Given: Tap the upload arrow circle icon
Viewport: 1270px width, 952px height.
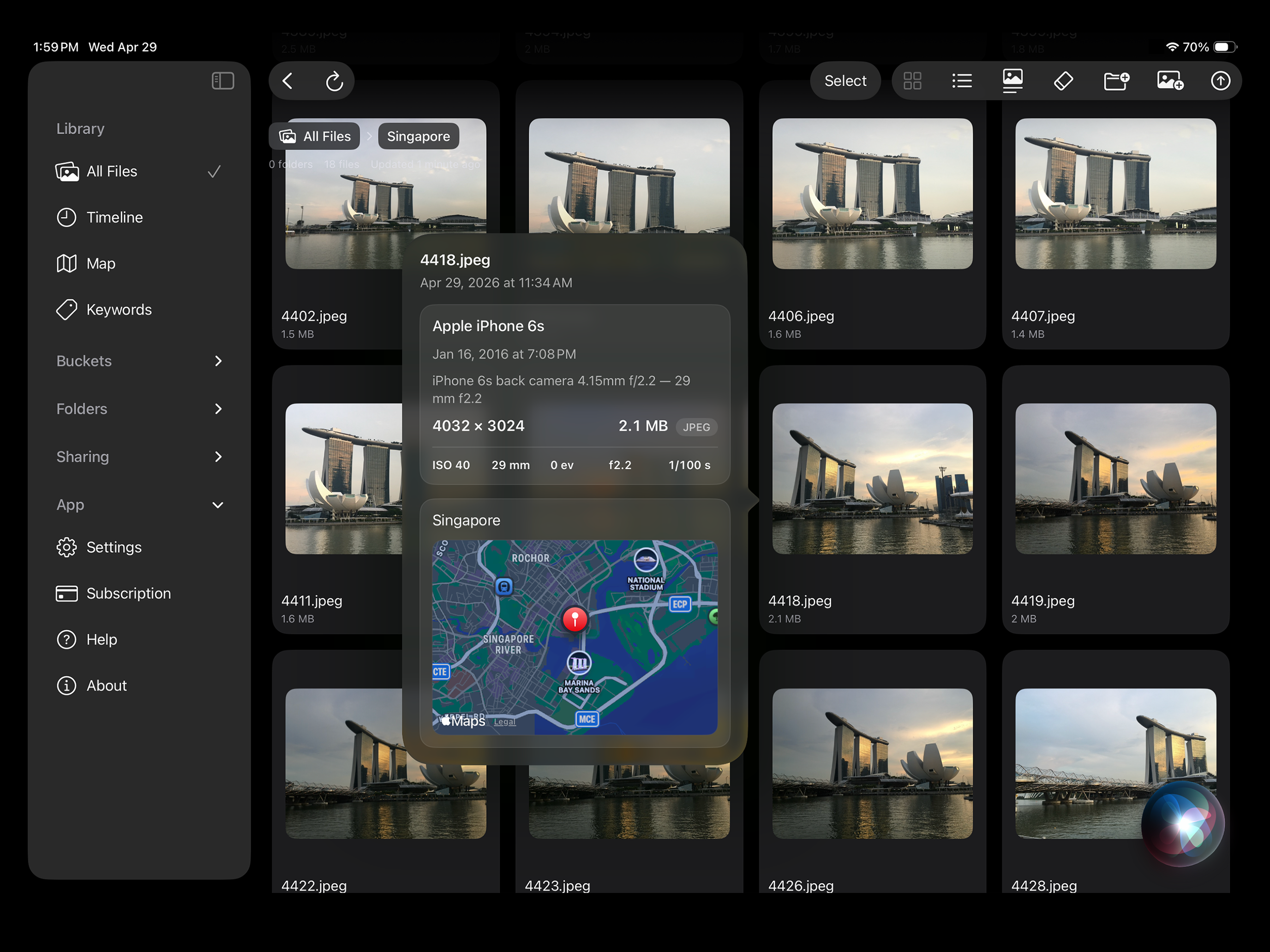Looking at the screenshot, I should [1221, 81].
